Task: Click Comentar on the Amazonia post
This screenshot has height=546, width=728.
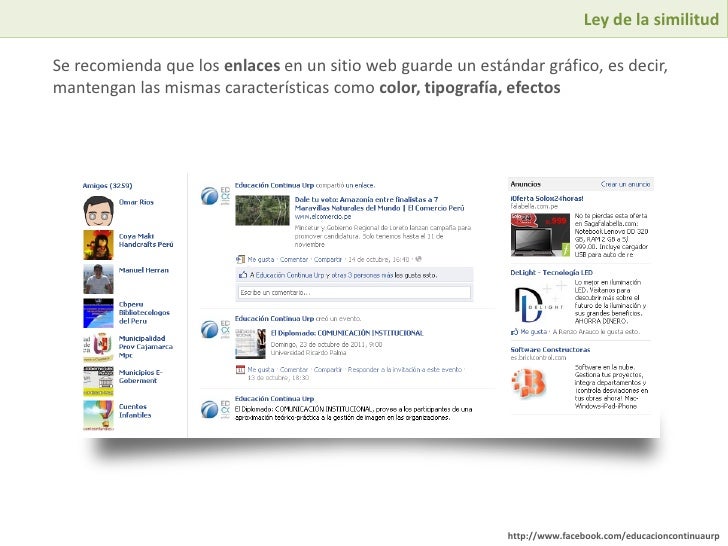Action: [x=294, y=260]
